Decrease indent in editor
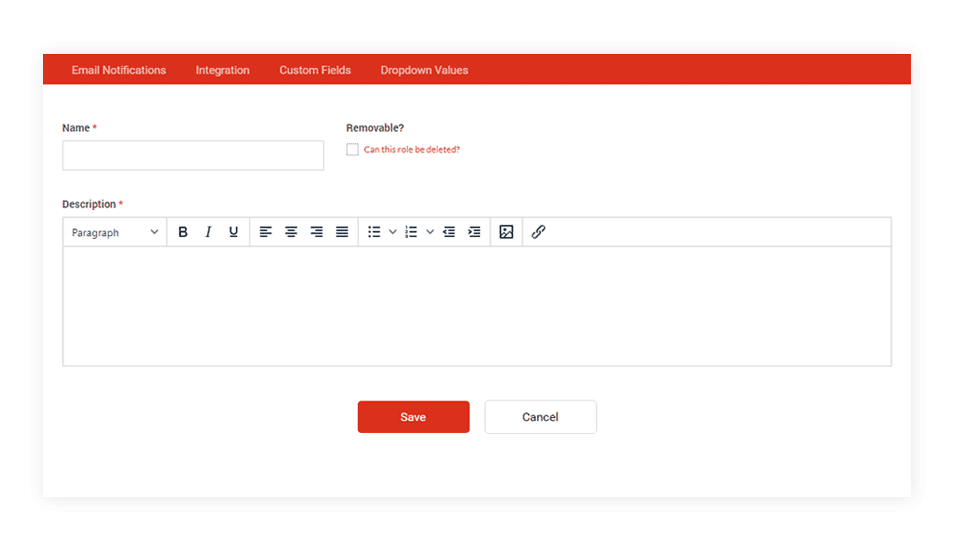The height and width of the screenshot is (551, 957). [x=449, y=232]
